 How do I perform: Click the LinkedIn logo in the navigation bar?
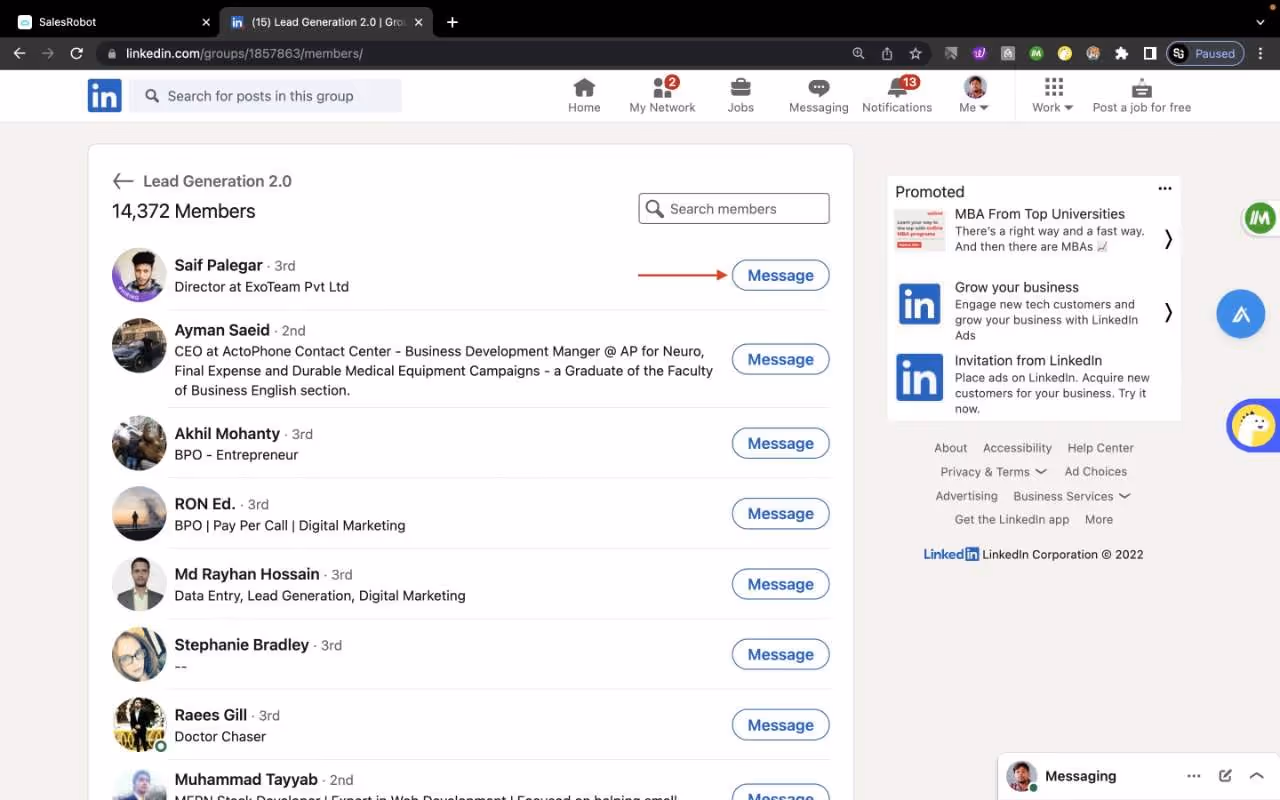[x=104, y=95]
